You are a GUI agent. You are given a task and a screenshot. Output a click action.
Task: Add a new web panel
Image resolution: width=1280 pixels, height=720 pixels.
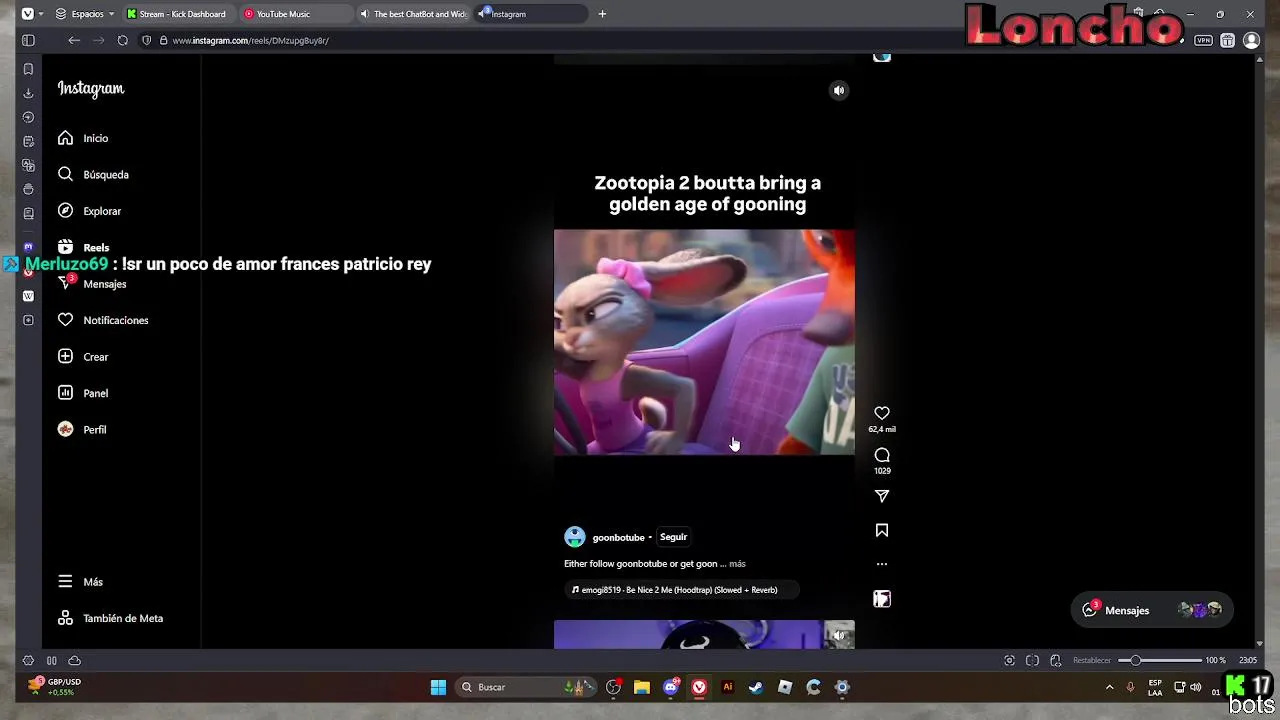pyautogui.click(x=28, y=320)
